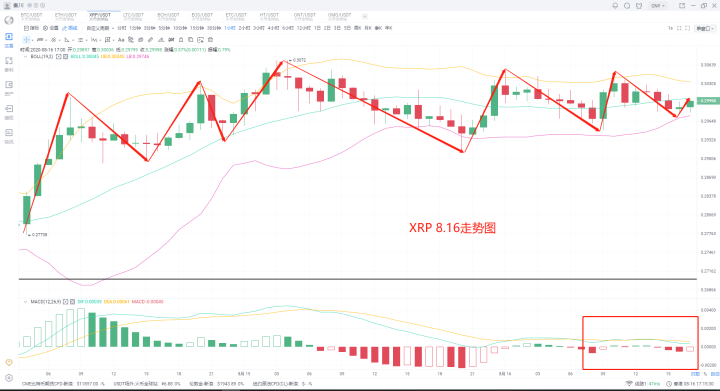720x391 pixels.
Task: Expand the crosshair tool dropdown arrow
Action: pyautogui.click(x=33, y=40)
